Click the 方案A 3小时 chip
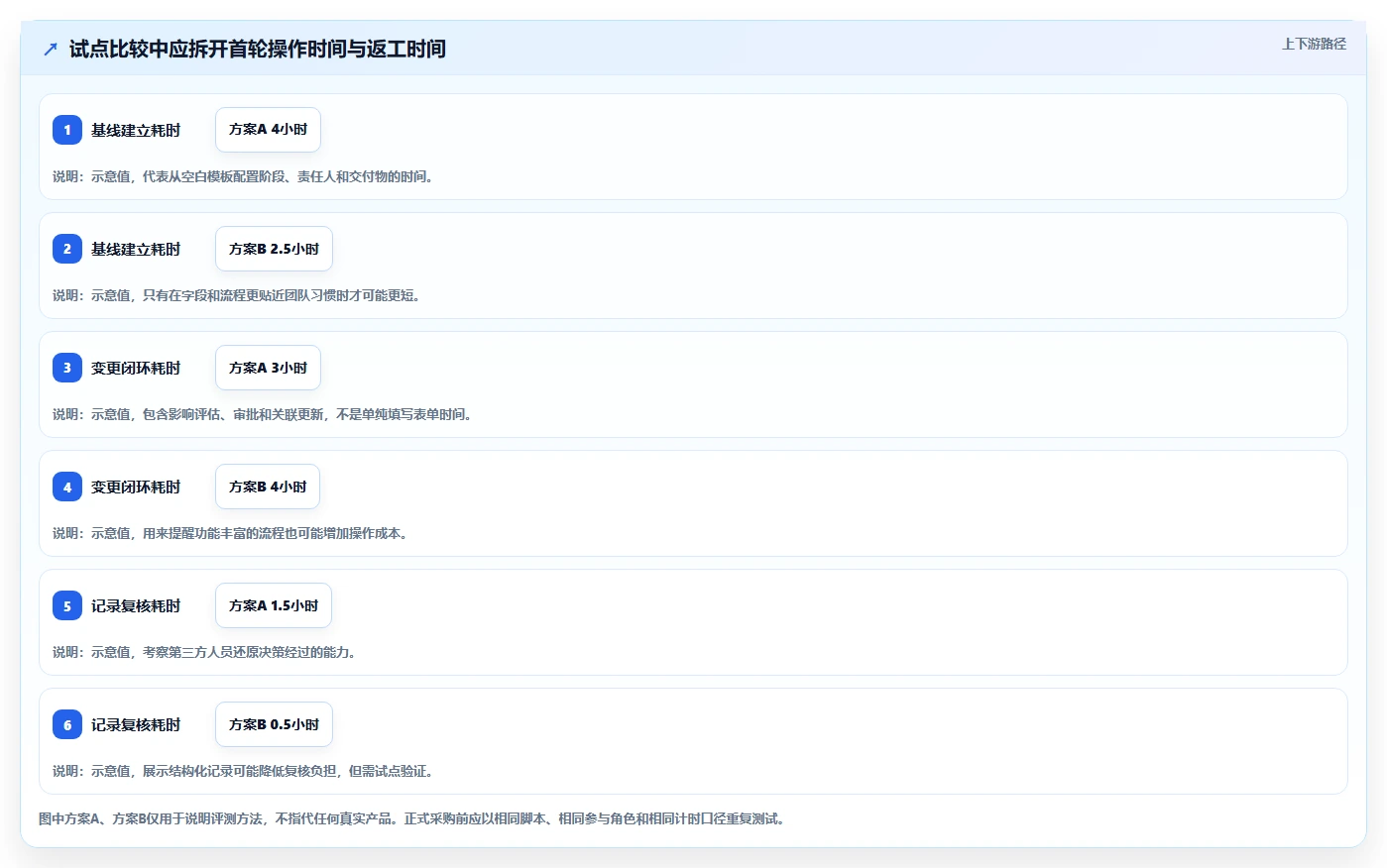The height and width of the screenshot is (868, 1387). [268, 368]
